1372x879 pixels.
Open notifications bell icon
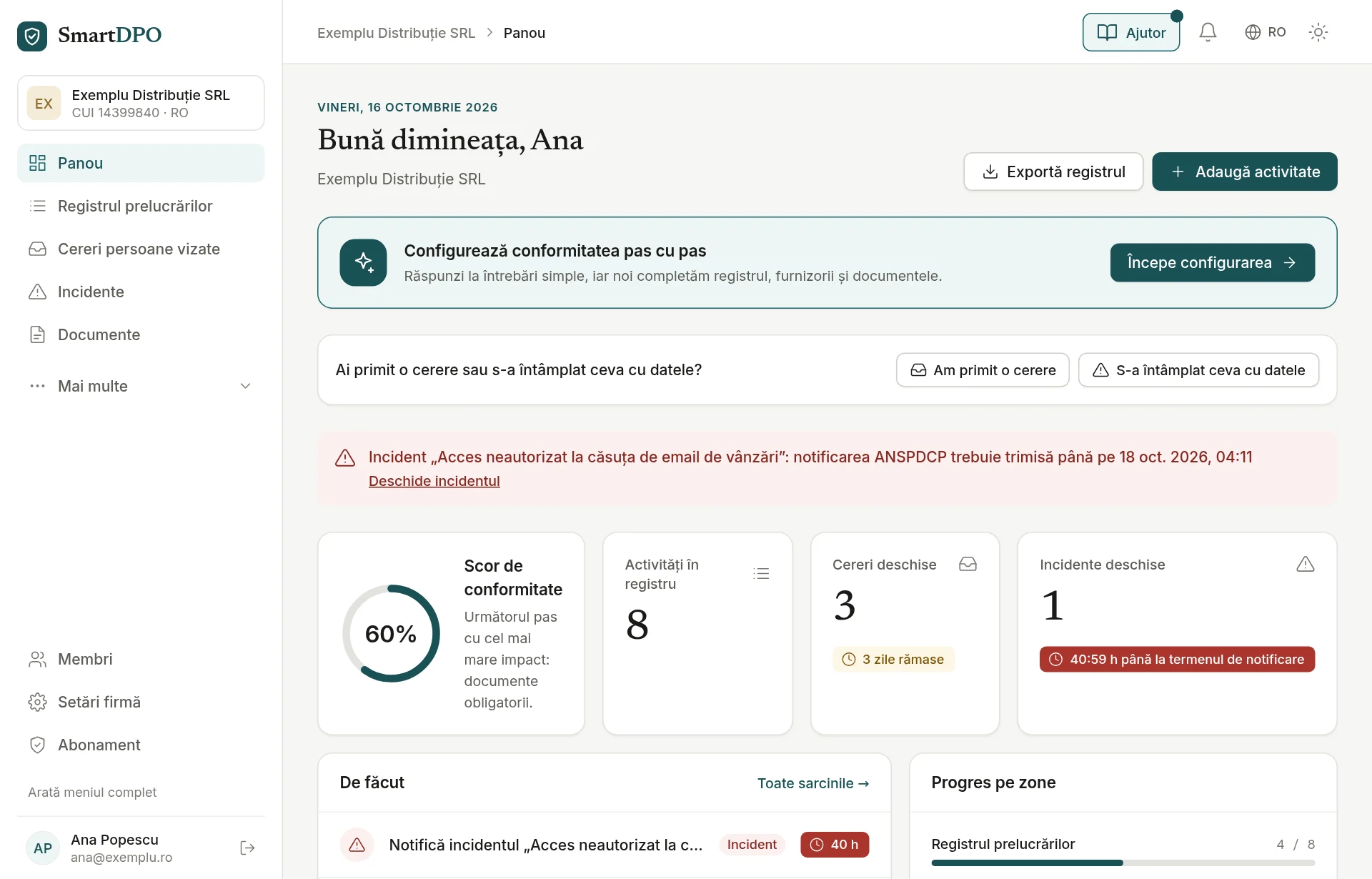coord(1208,32)
